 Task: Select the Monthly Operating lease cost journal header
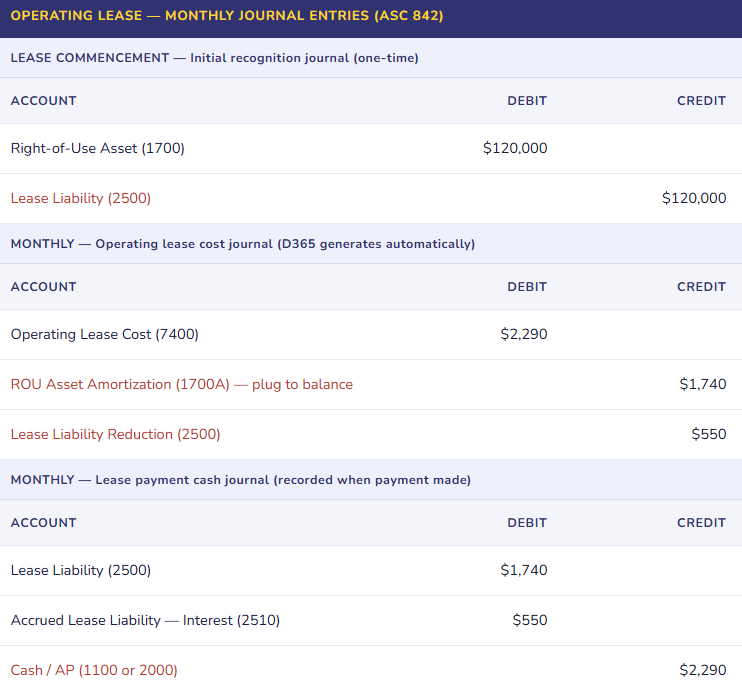click(x=242, y=244)
